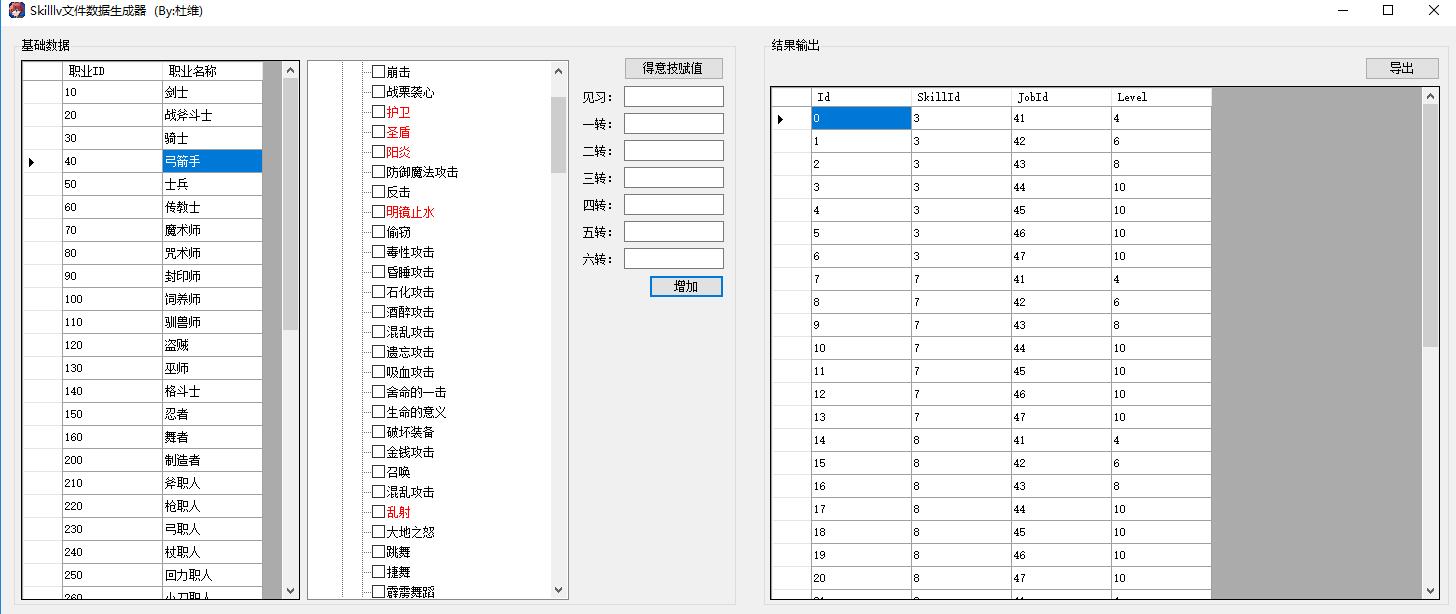Viewport: 1456px width, 614px height.
Task: Maximize the Skilllv generator window
Action: point(1388,10)
